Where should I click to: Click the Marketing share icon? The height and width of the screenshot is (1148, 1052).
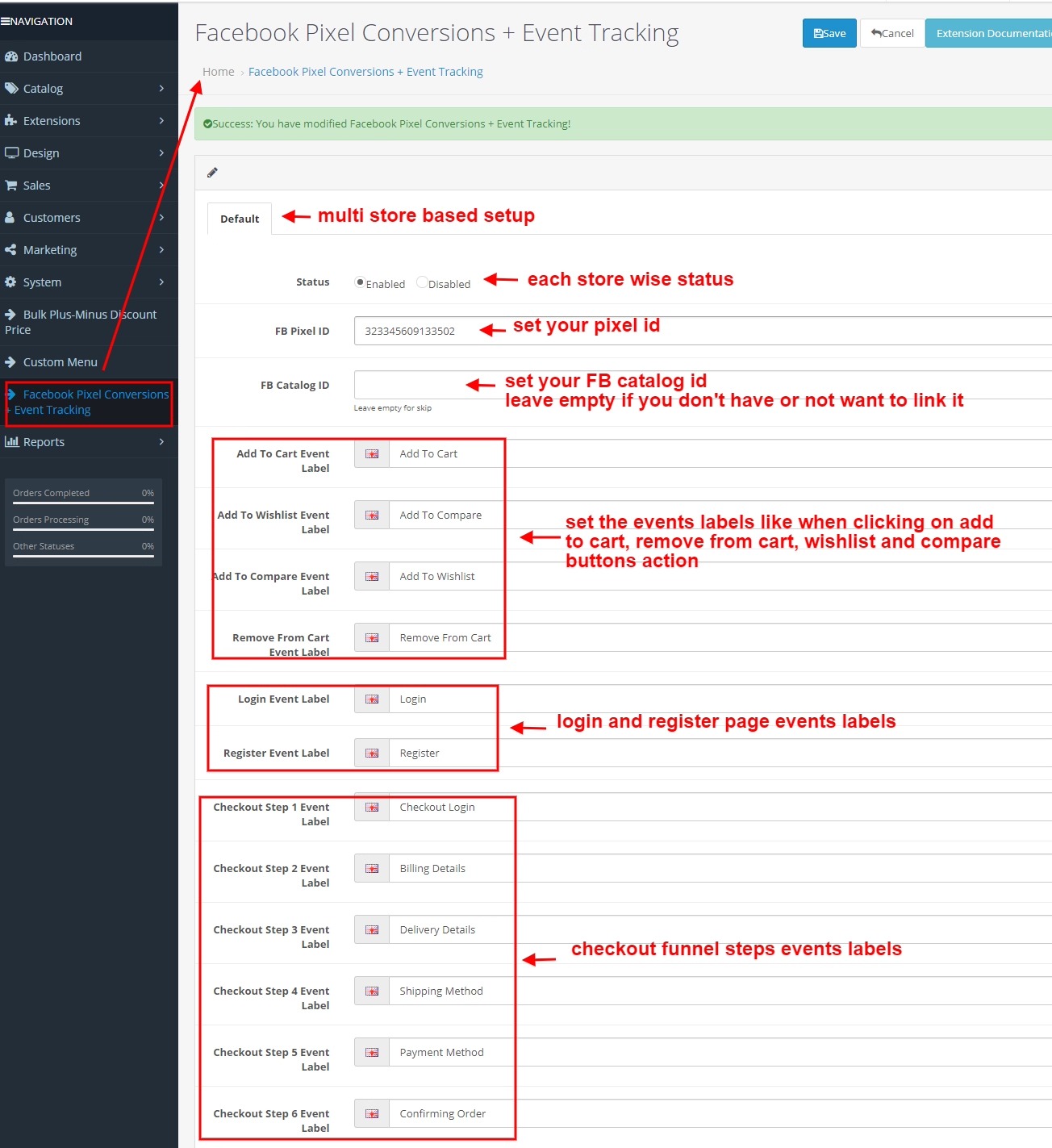(10, 250)
